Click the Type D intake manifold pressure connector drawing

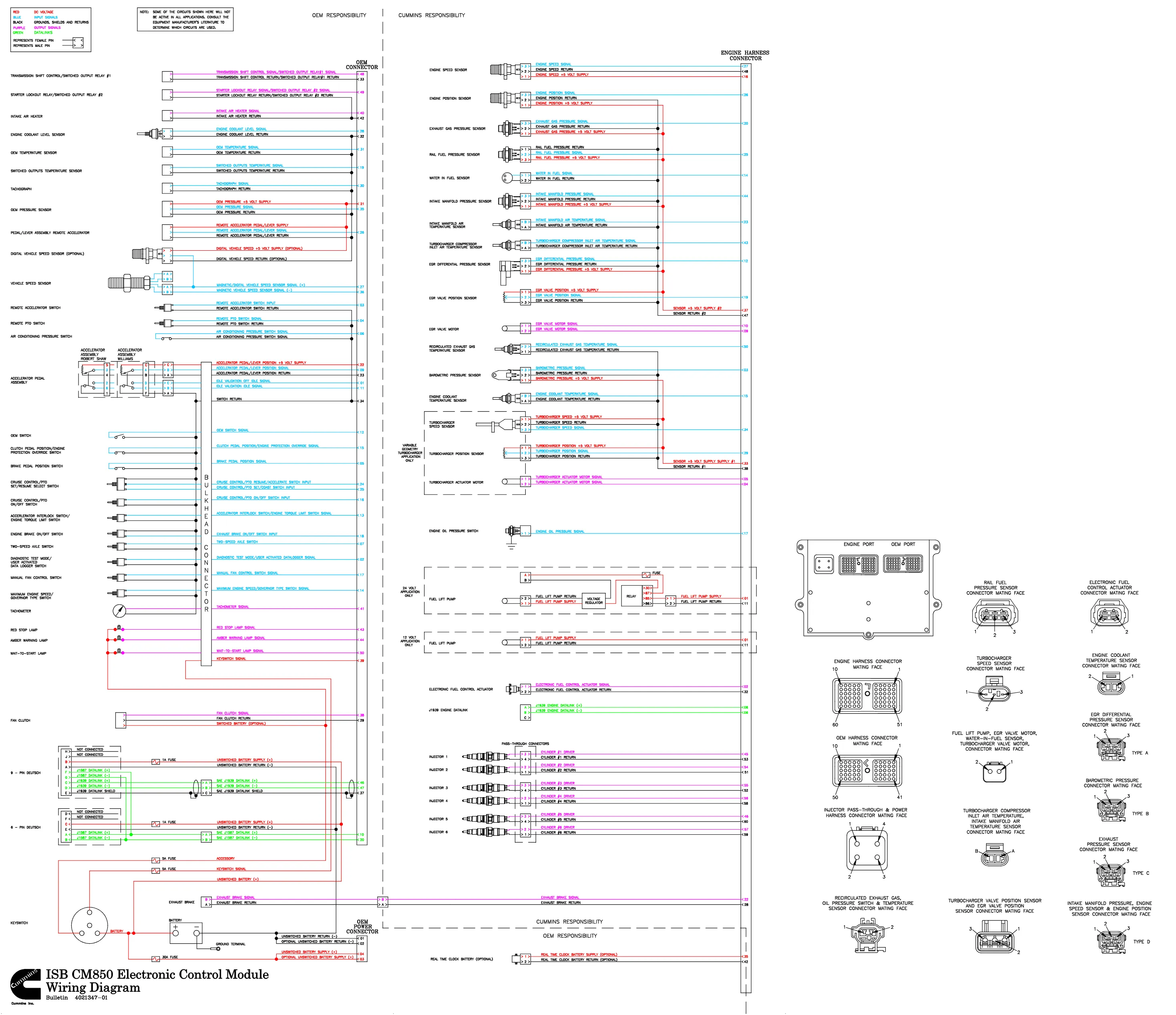coord(1111,942)
